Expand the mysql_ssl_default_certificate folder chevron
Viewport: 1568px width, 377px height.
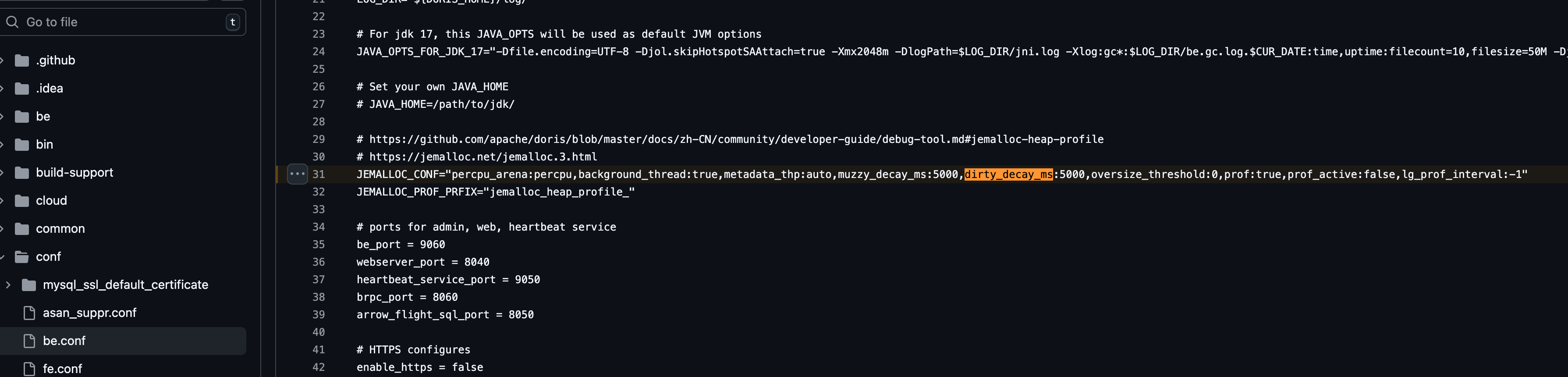8,285
